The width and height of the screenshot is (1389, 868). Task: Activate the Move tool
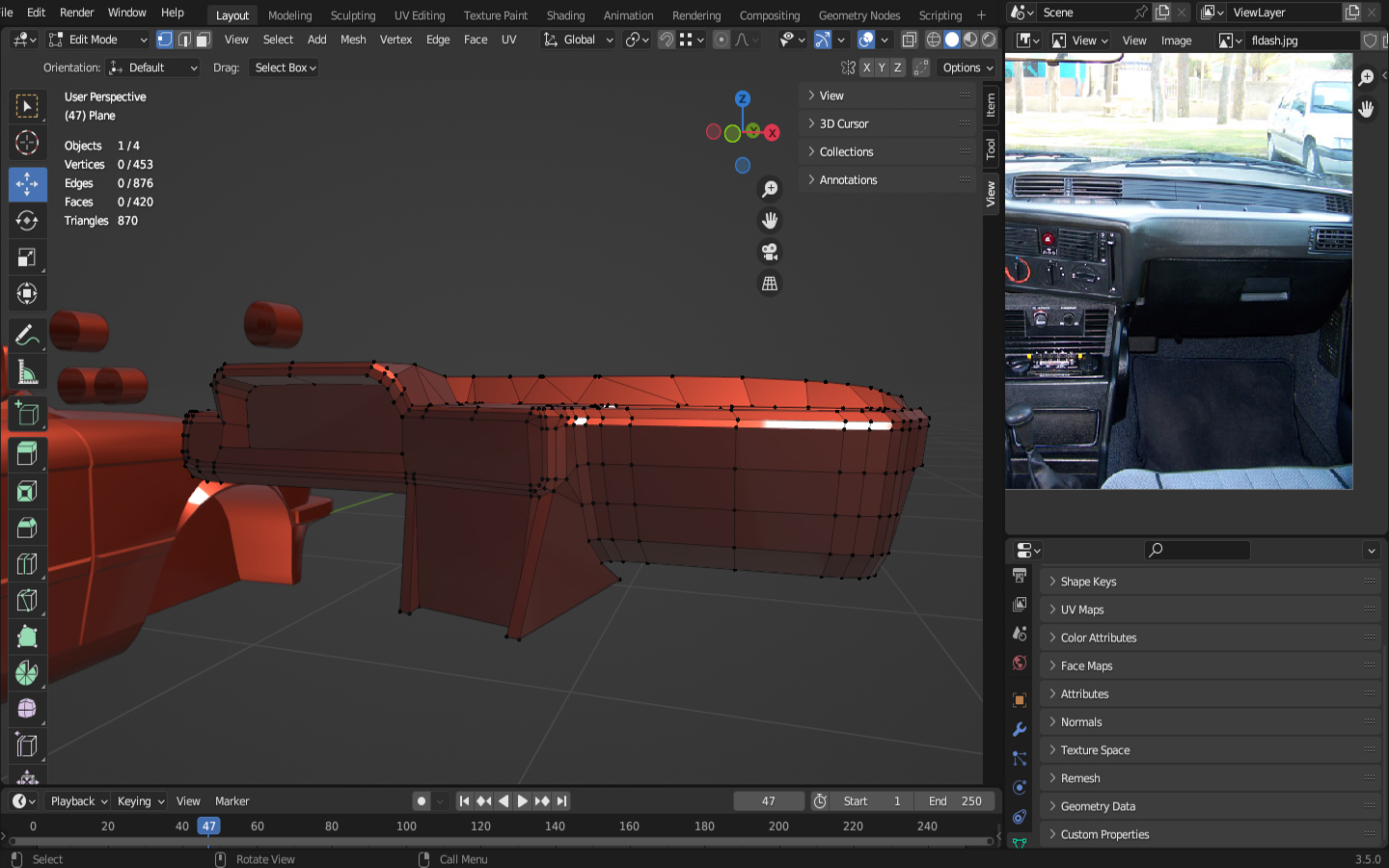27,184
